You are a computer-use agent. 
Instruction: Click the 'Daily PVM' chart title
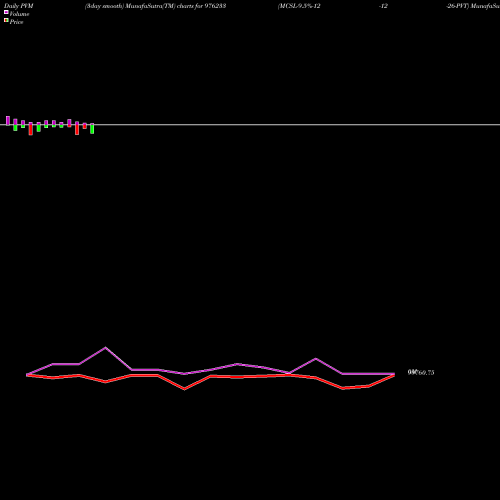19,6
